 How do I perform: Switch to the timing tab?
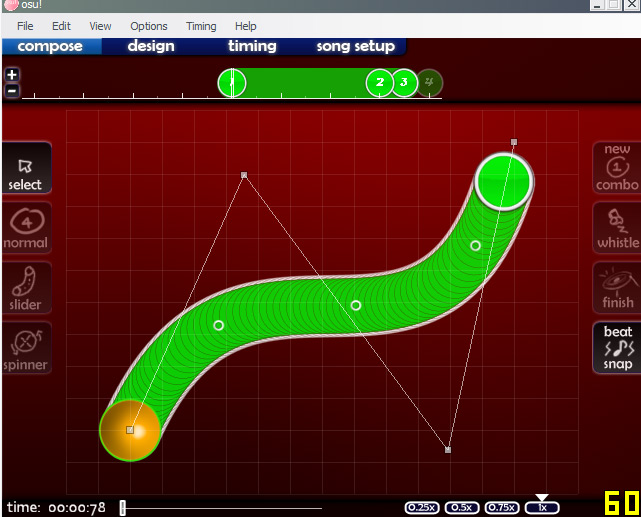coord(252,46)
